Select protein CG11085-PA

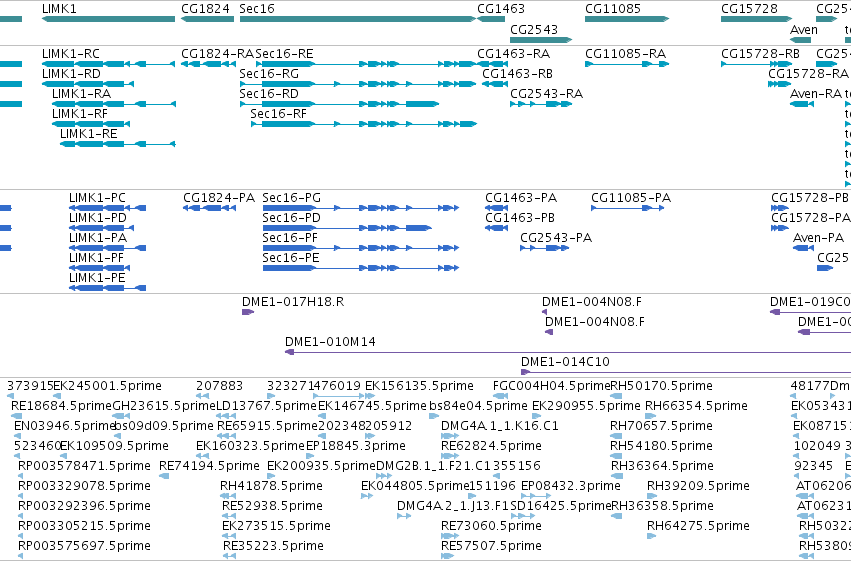631,198
